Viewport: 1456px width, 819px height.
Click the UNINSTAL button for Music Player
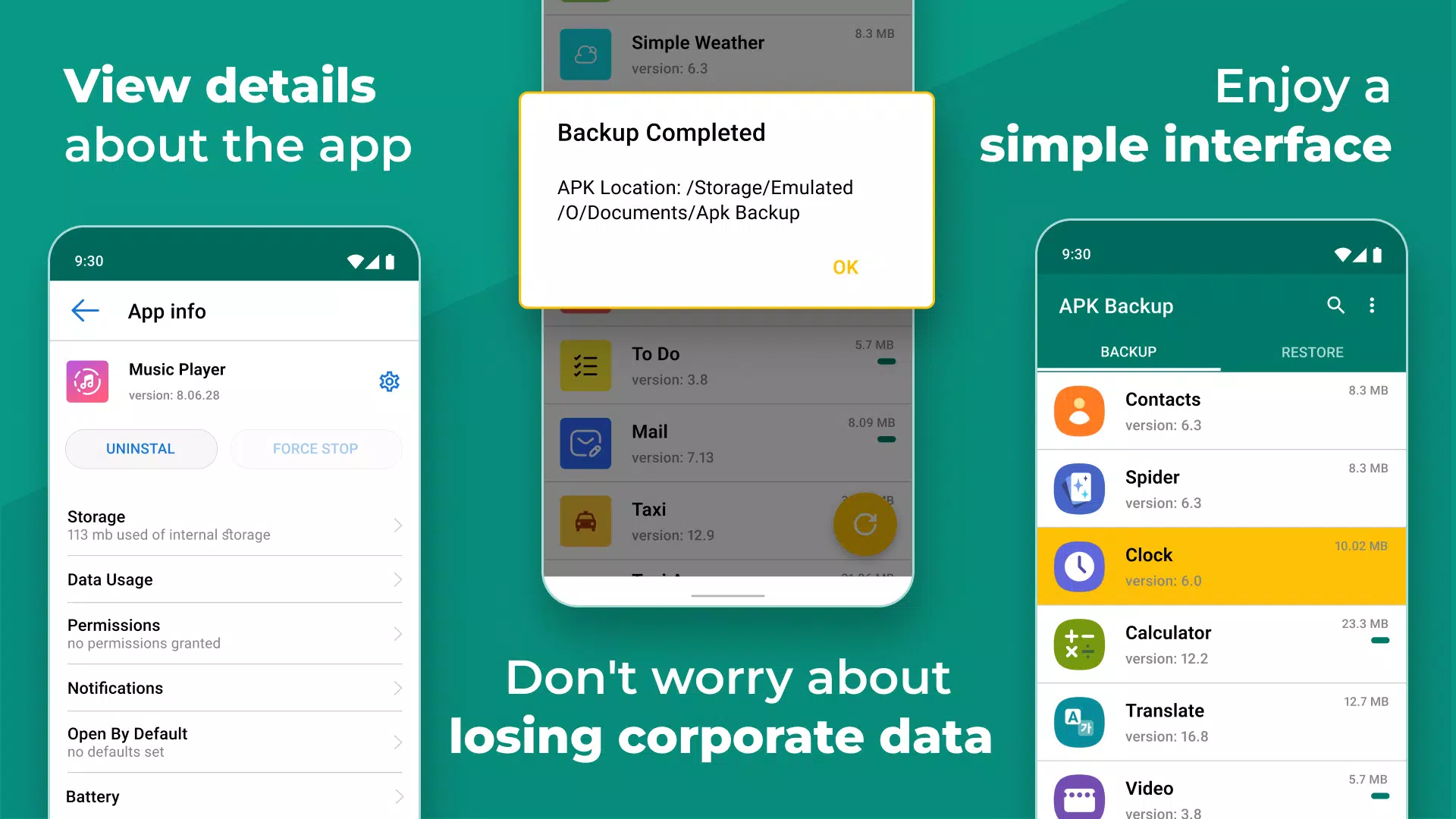[140, 448]
